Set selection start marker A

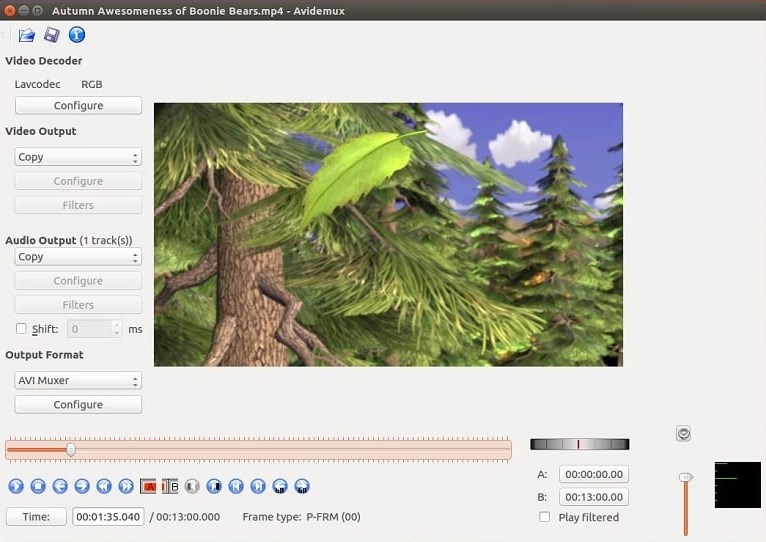coord(148,486)
